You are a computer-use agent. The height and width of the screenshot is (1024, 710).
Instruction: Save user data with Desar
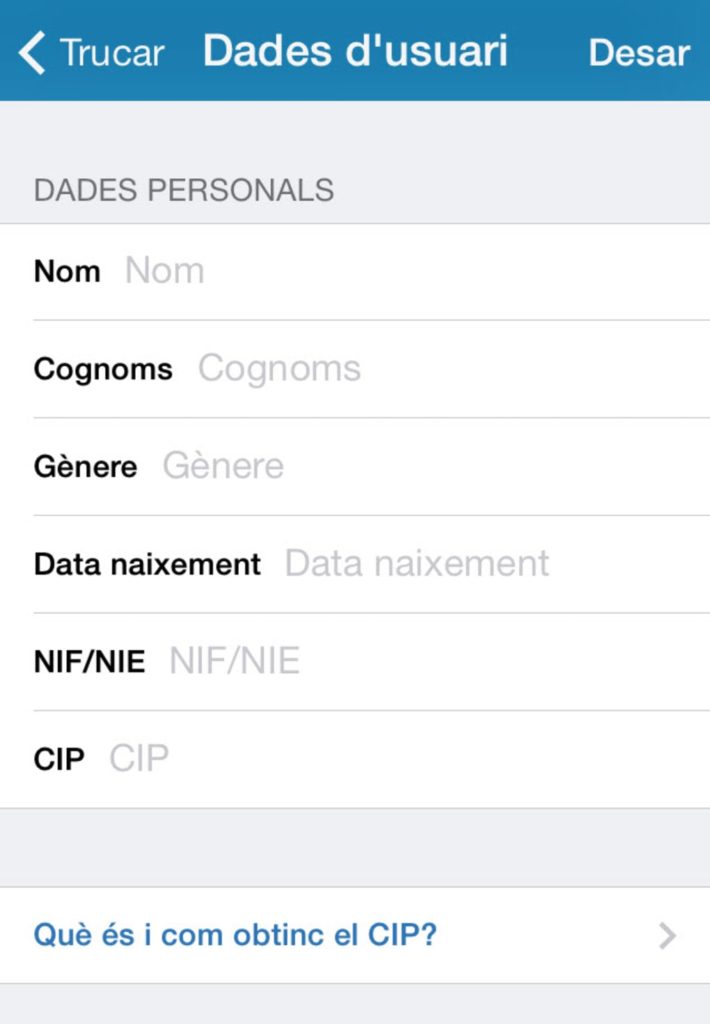pyautogui.click(x=639, y=52)
